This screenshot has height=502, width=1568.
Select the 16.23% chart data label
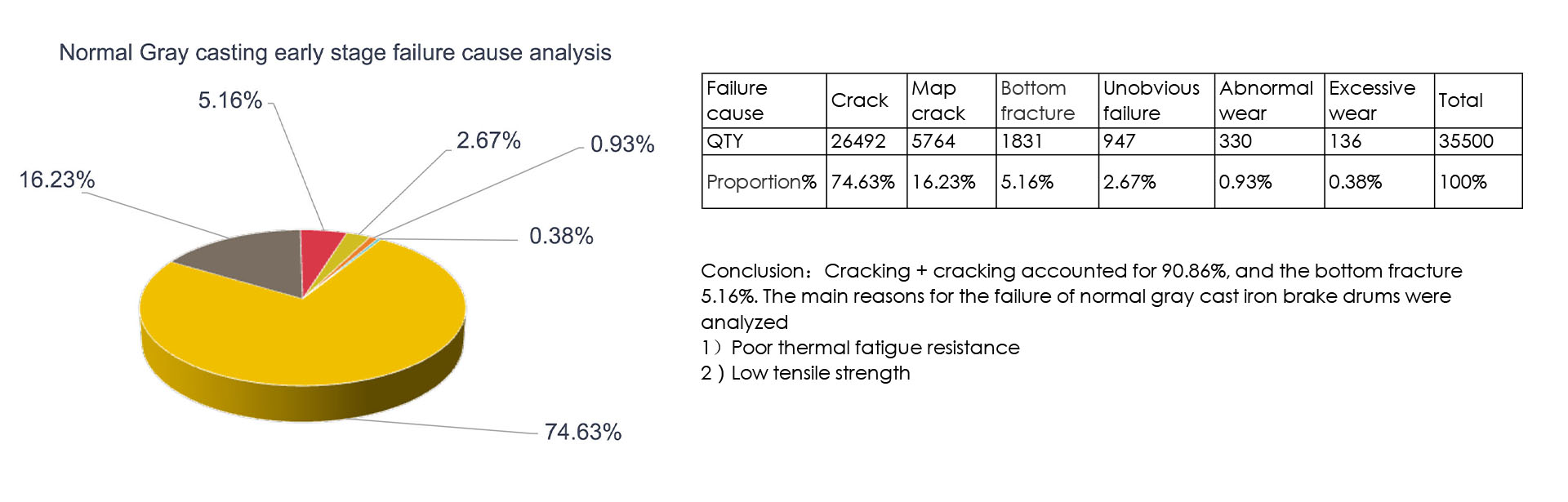56,180
